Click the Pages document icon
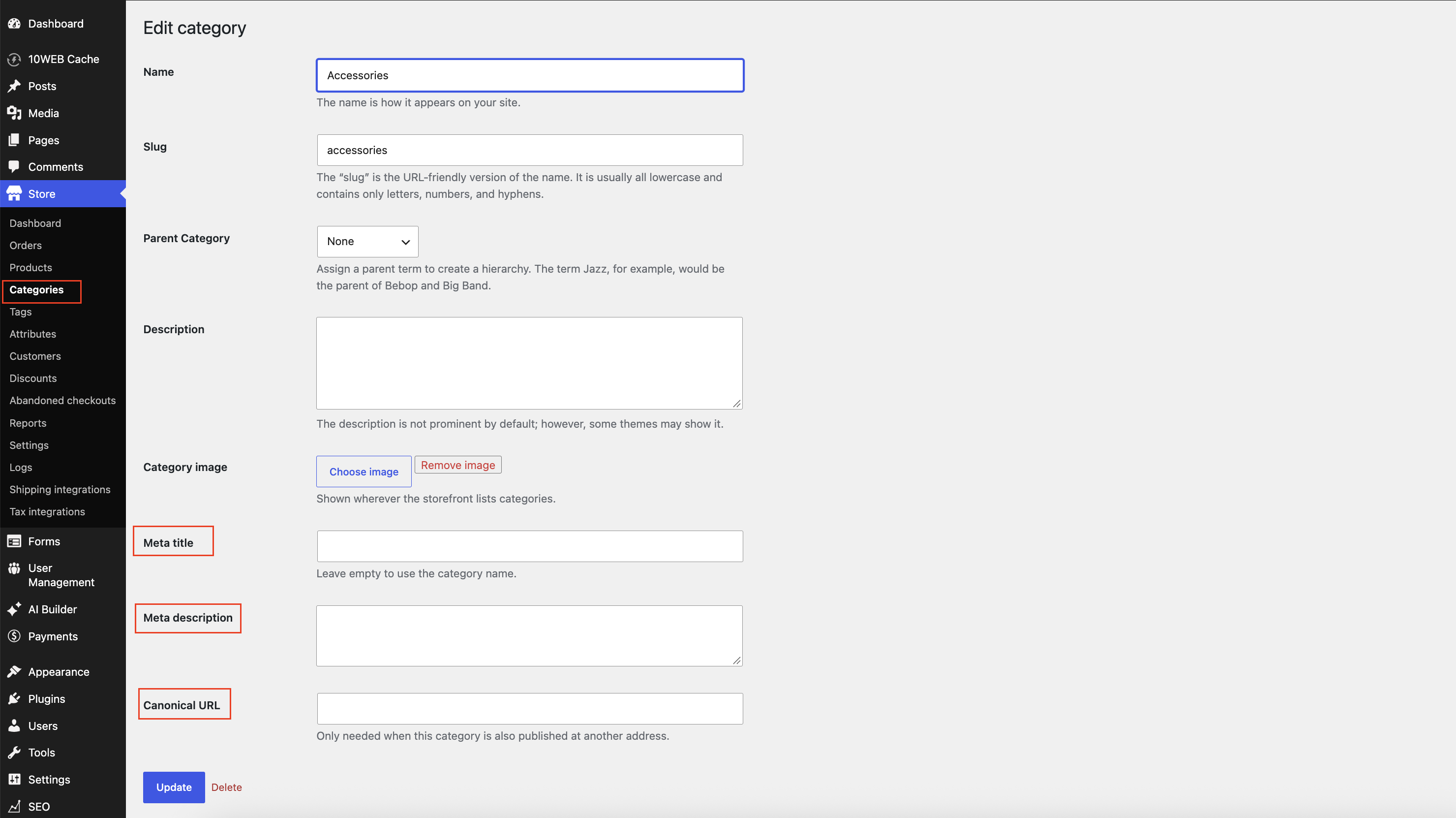 coord(14,140)
